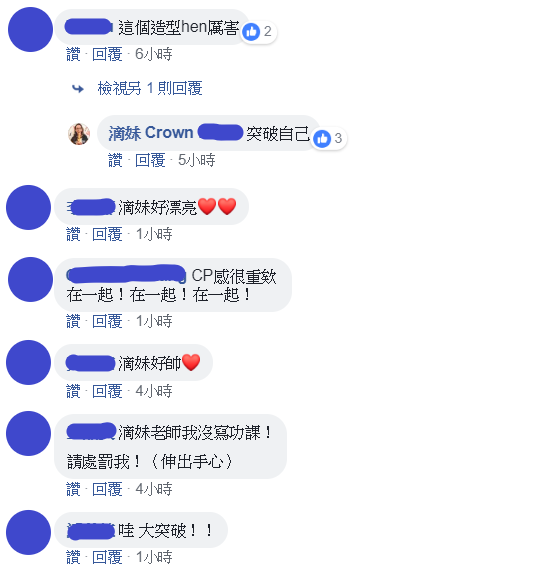
Task: Click the 6小時 timestamp on first comment
Action: point(153,54)
